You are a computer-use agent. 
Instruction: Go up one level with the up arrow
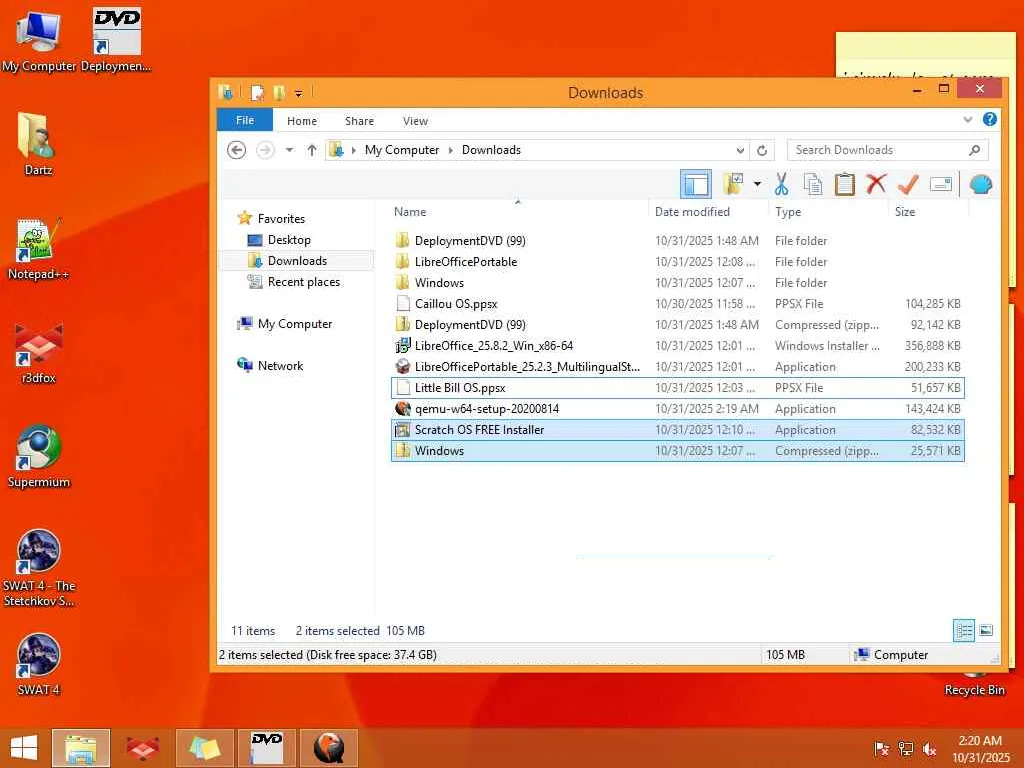[312, 150]
